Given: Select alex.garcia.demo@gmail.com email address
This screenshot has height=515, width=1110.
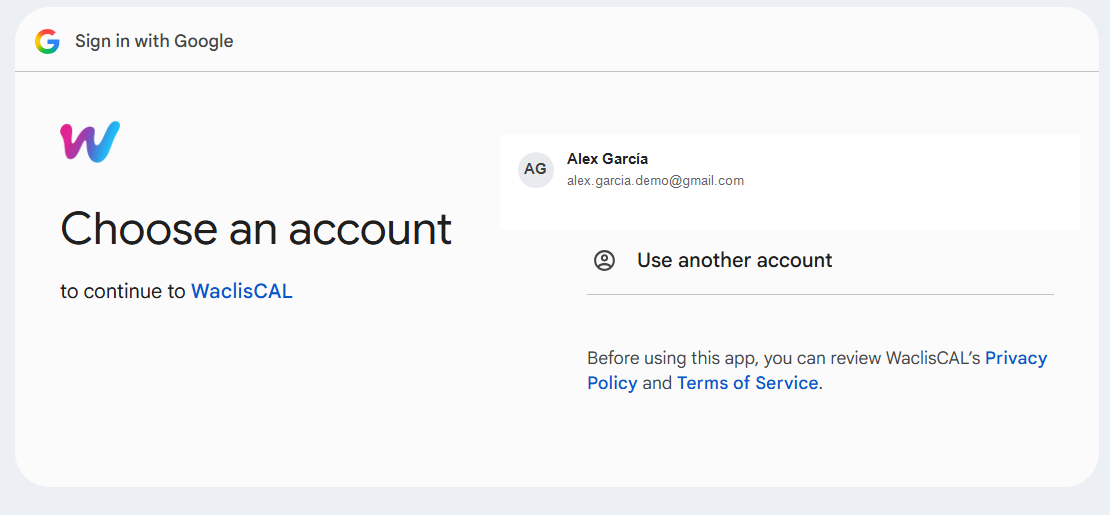Looking at the screenshot, I should [656, 181].
